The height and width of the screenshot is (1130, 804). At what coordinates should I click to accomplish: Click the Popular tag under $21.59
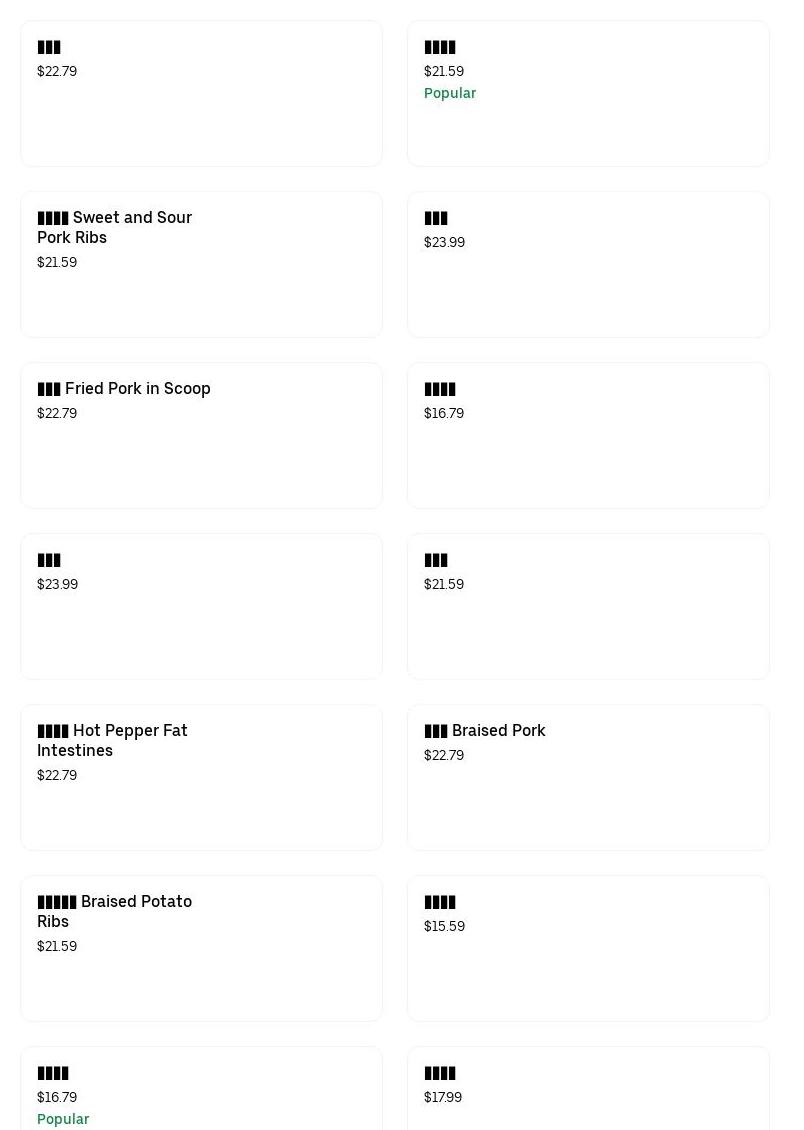pyautogui.click(x=450, y=93)
